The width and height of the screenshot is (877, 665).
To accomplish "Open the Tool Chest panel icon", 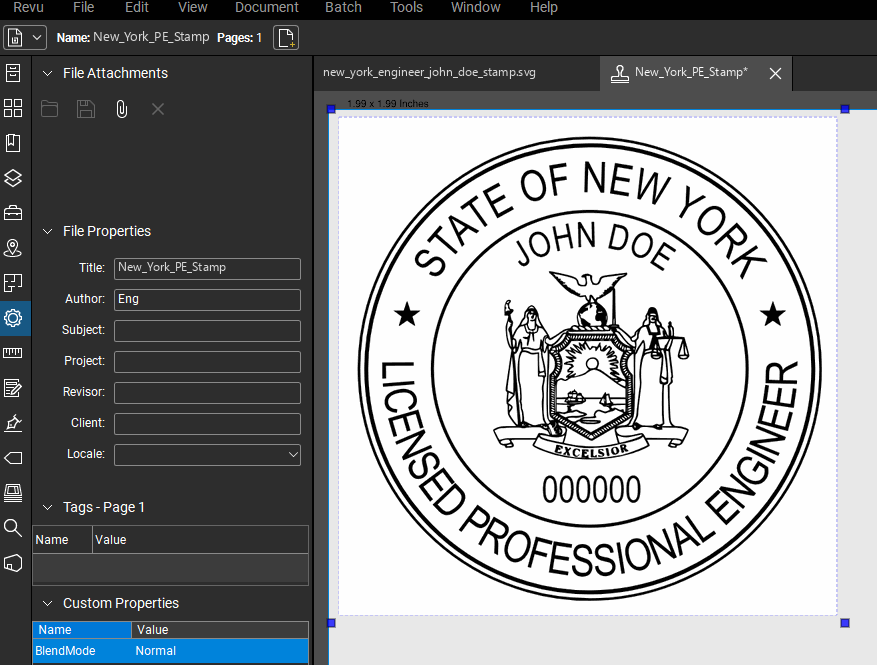I will coord(13,213).
